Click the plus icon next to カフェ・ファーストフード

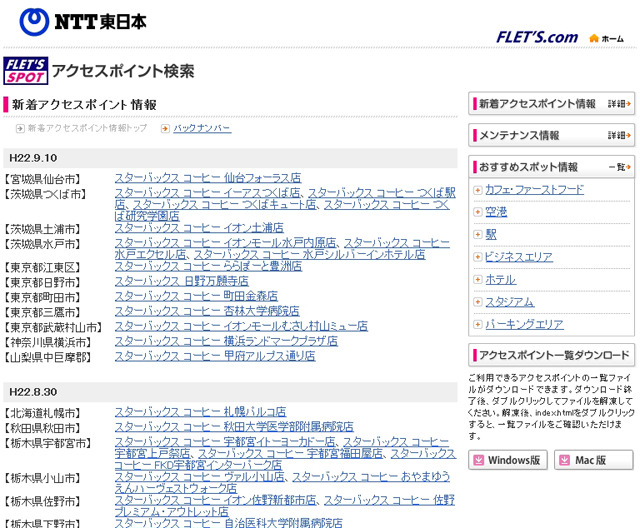(478, 190)
